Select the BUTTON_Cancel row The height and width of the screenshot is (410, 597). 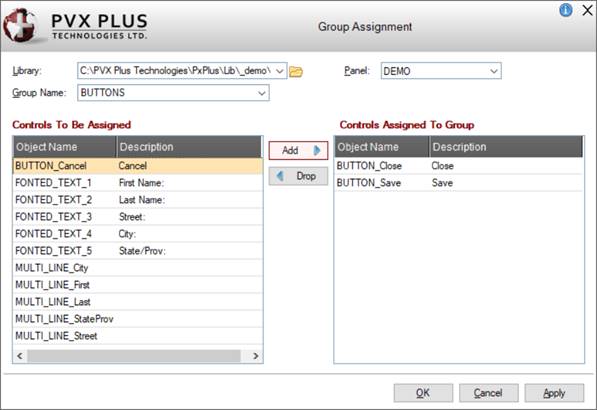tap(138, 166)
